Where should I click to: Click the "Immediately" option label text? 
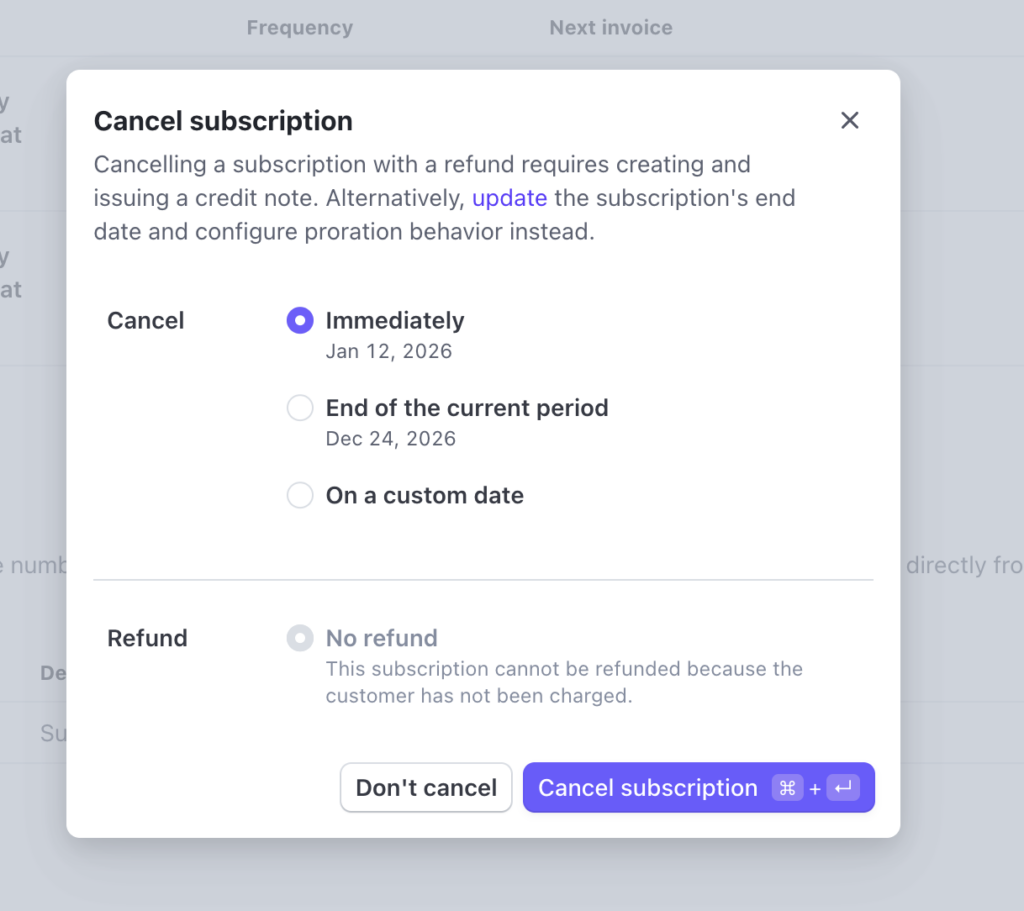395,321
